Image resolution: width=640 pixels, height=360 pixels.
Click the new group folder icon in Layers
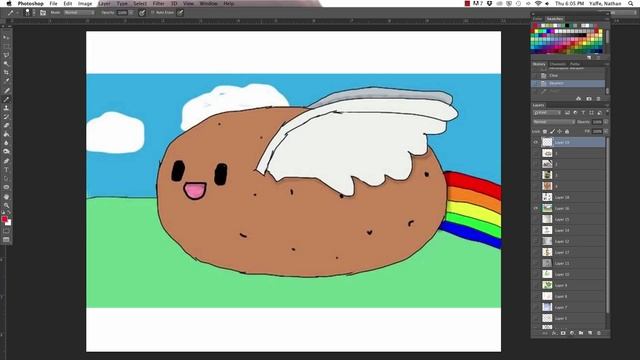tap(581, 333)
